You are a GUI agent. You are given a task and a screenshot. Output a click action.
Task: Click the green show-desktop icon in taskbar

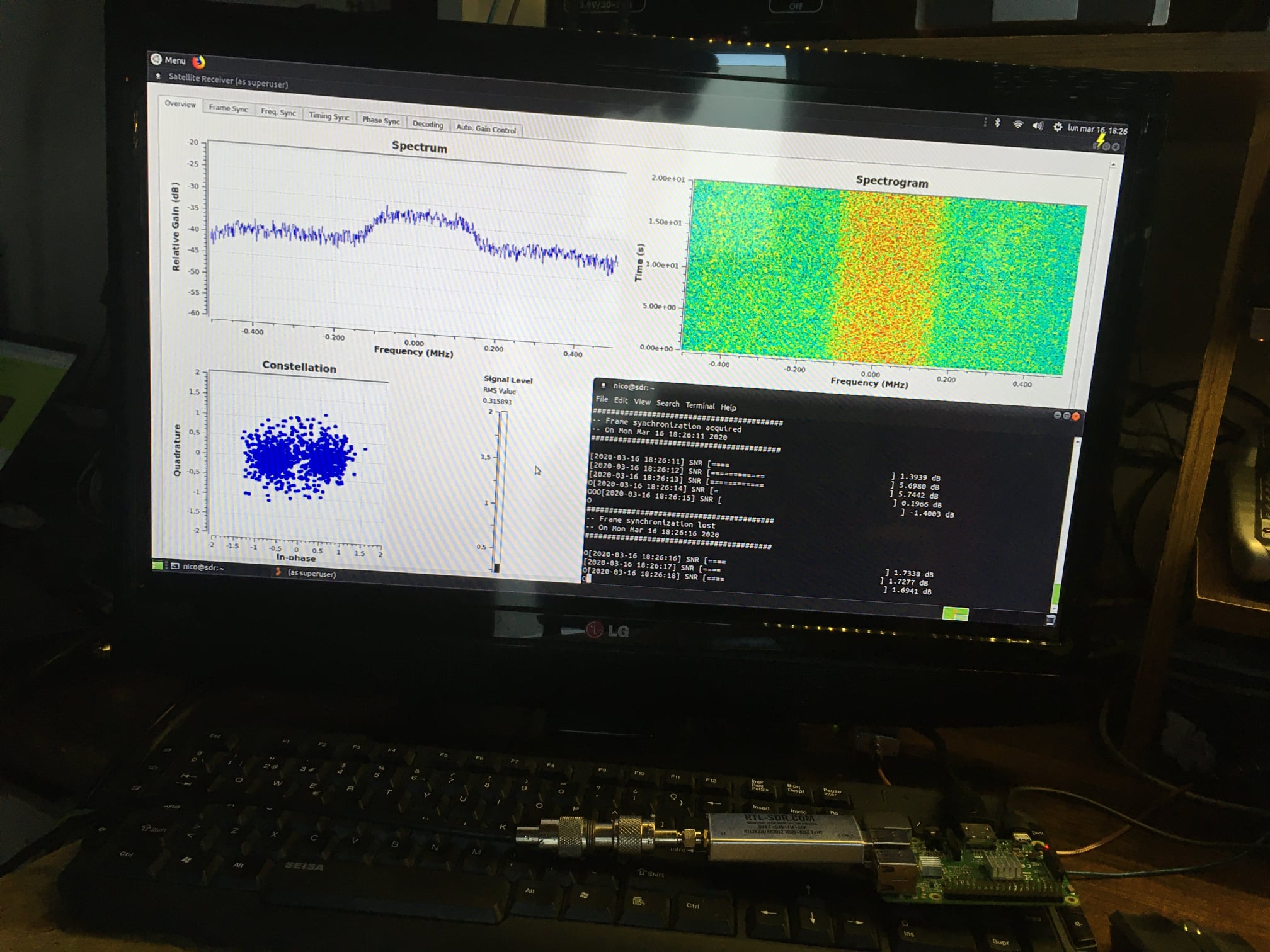click(x=157, y=565)
